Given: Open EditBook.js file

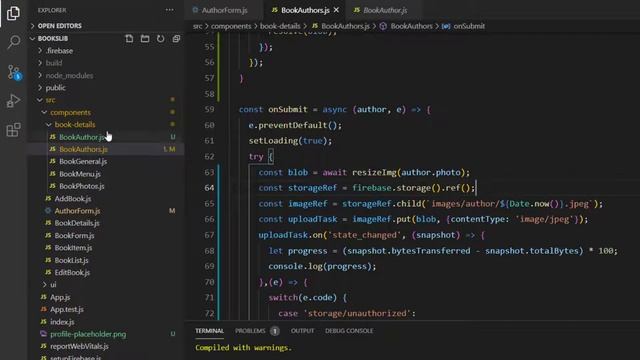Looking at the screenshot, I should pos(72,272).
